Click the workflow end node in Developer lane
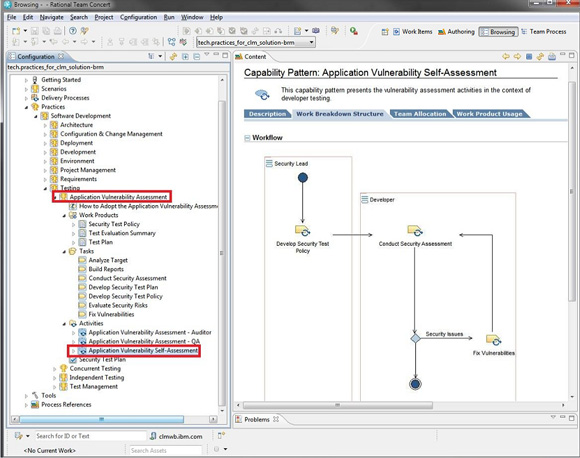 point(415,384)
